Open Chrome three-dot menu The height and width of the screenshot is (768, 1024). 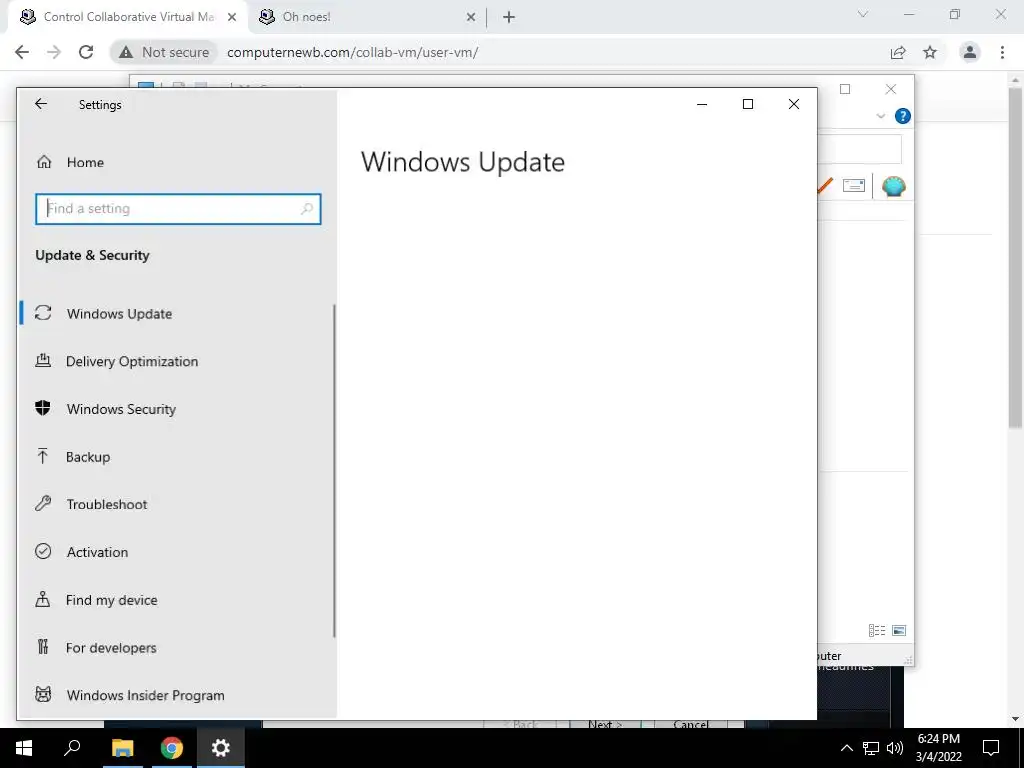coord(1002,52)
